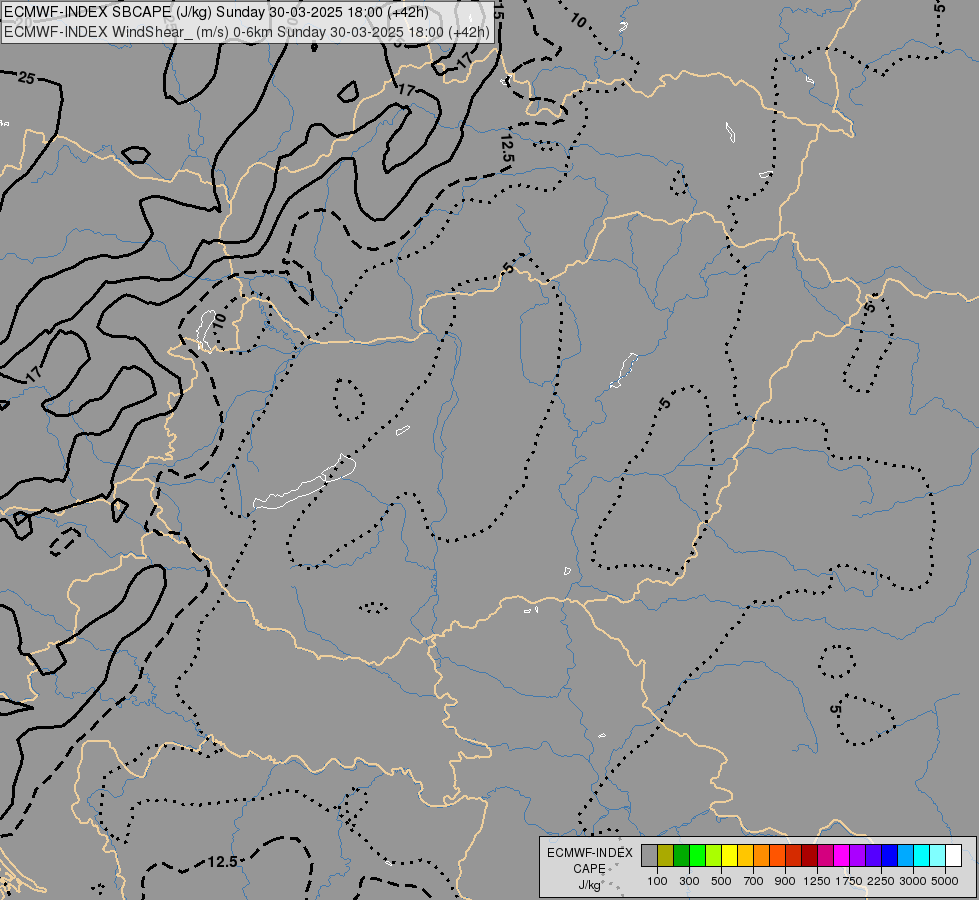
Task: Click the legend value 2250
Action: tap(881, 881)
